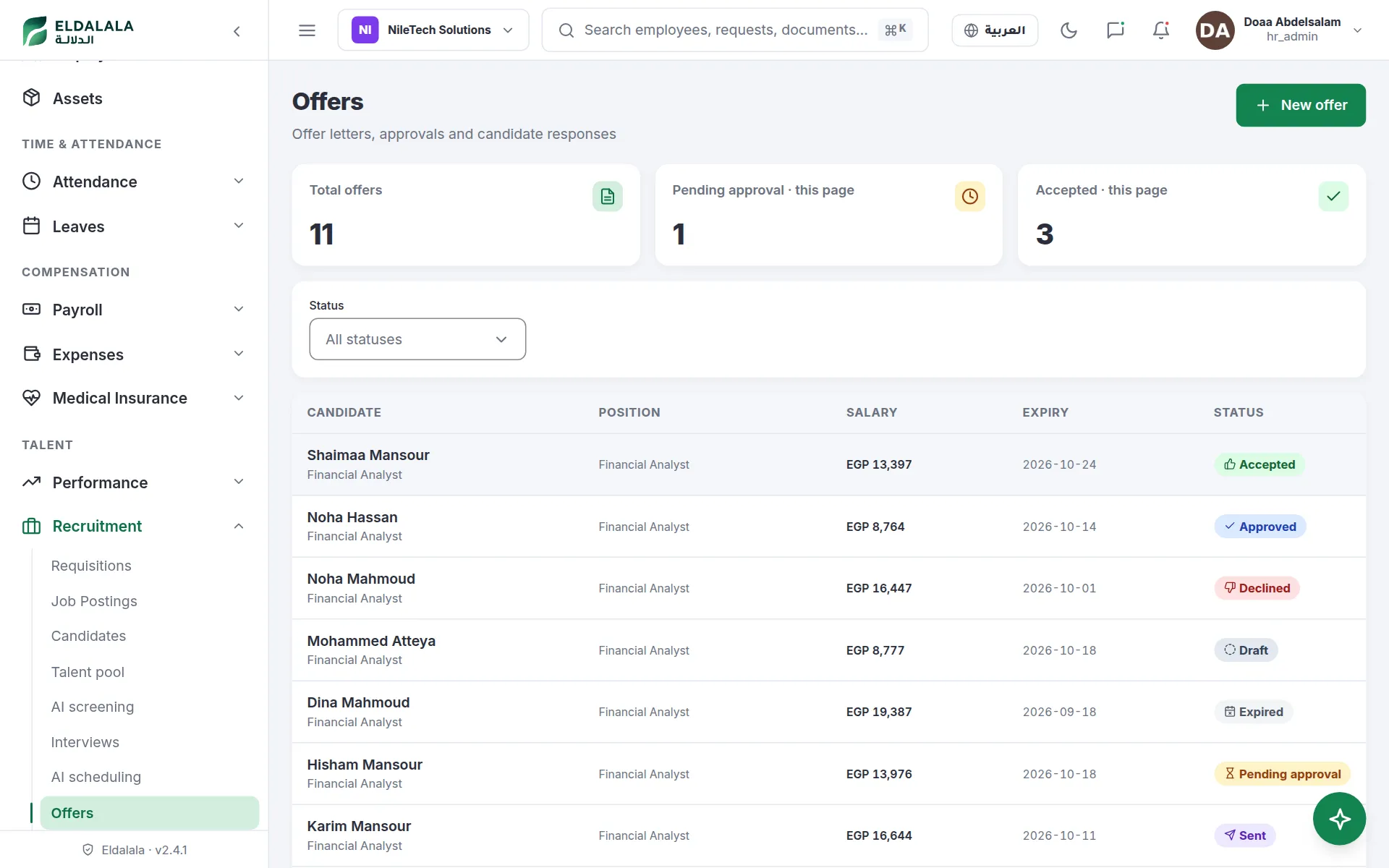This screenshot has width=1389, height=868.
Task: Open notifications bell
Action: (1161, 30)
